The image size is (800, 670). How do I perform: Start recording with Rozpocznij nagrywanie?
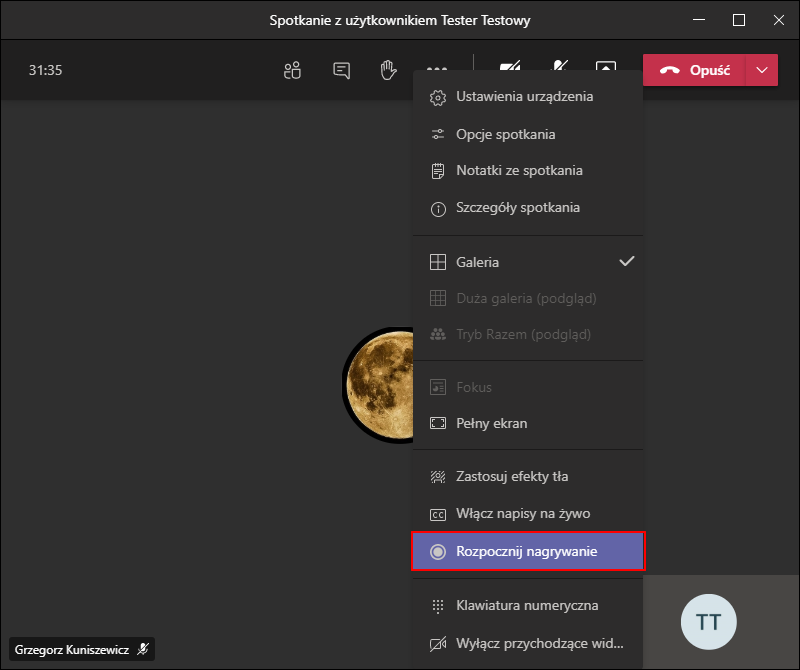[x=528, y=551]
